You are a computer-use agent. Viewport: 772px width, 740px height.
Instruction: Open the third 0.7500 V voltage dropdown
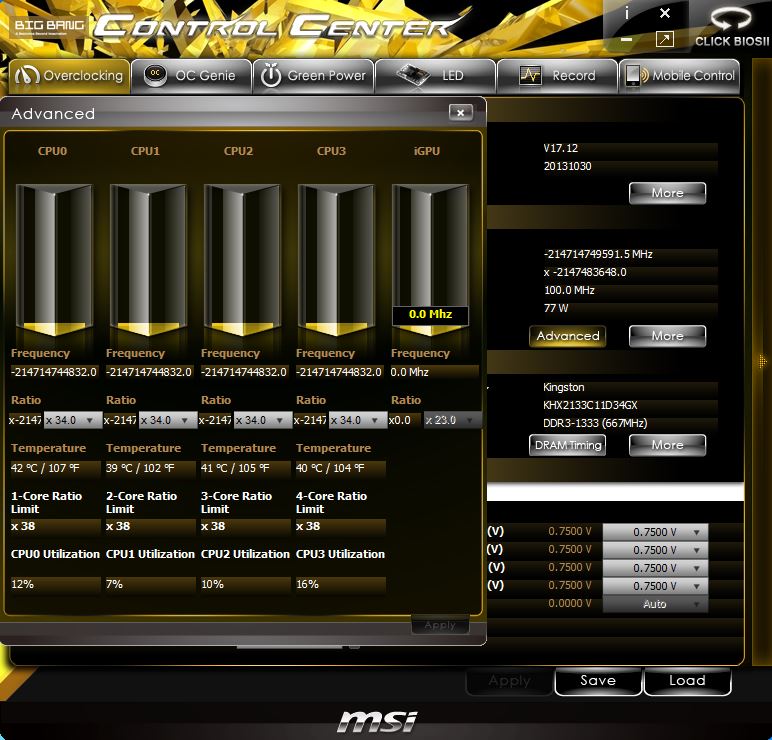click(655, 568)
